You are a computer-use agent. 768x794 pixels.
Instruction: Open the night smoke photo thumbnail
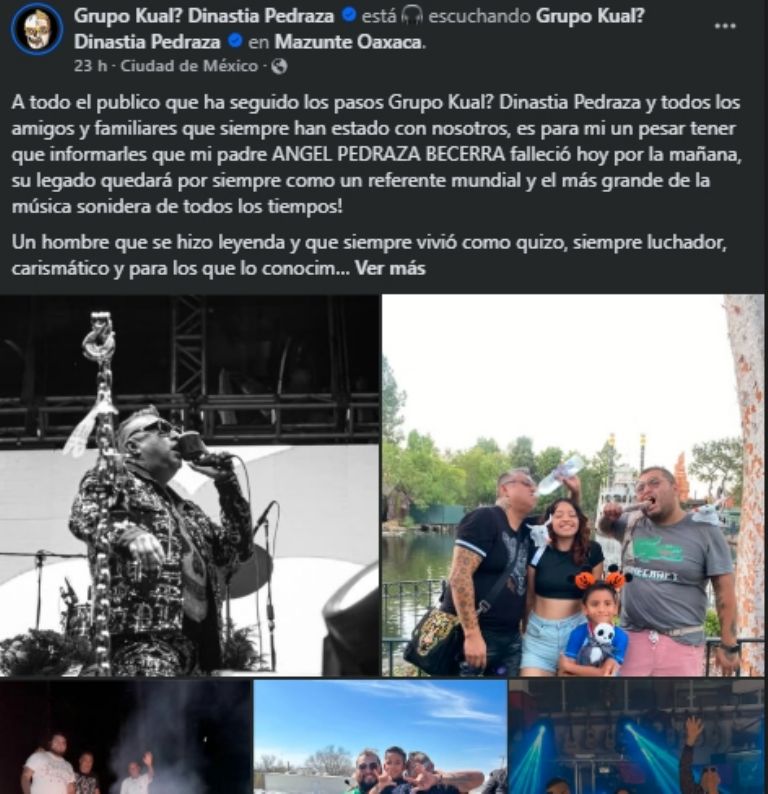[126, 737]
